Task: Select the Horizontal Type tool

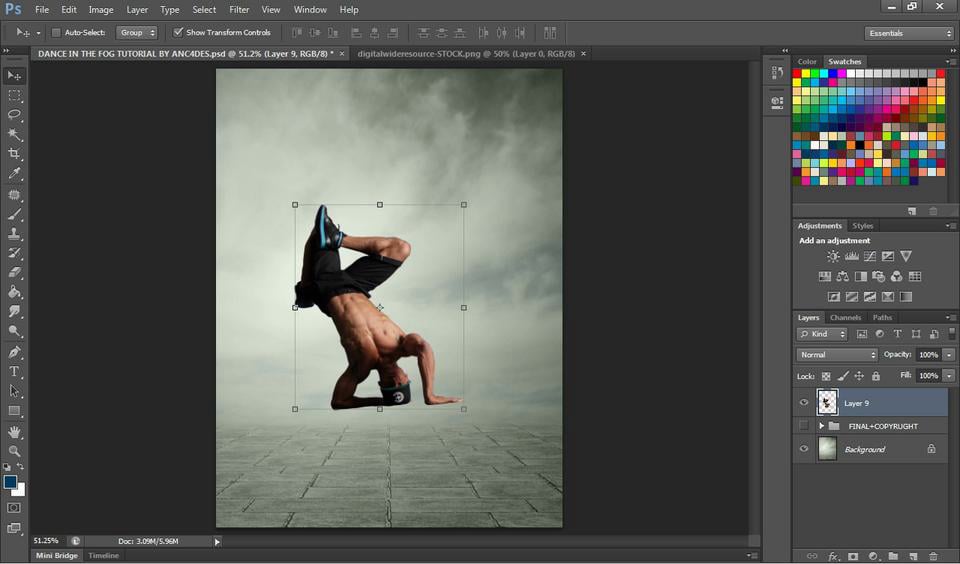Action: (14, 372)
